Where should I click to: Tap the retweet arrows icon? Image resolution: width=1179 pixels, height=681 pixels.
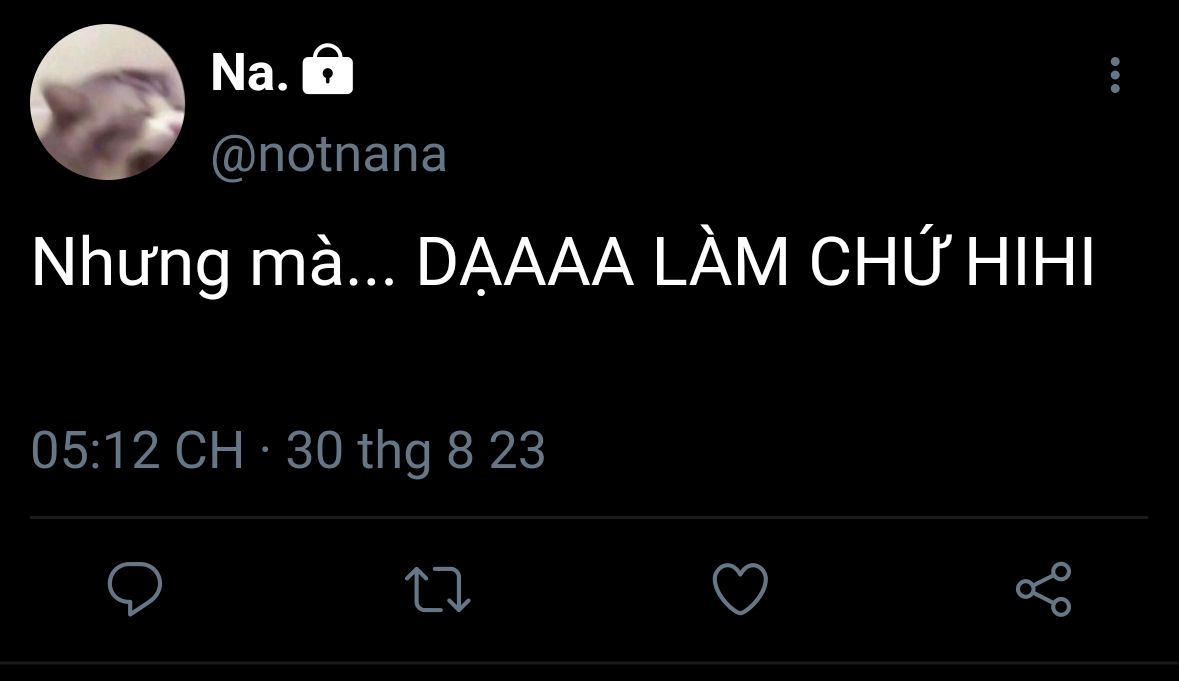(437, 588)
